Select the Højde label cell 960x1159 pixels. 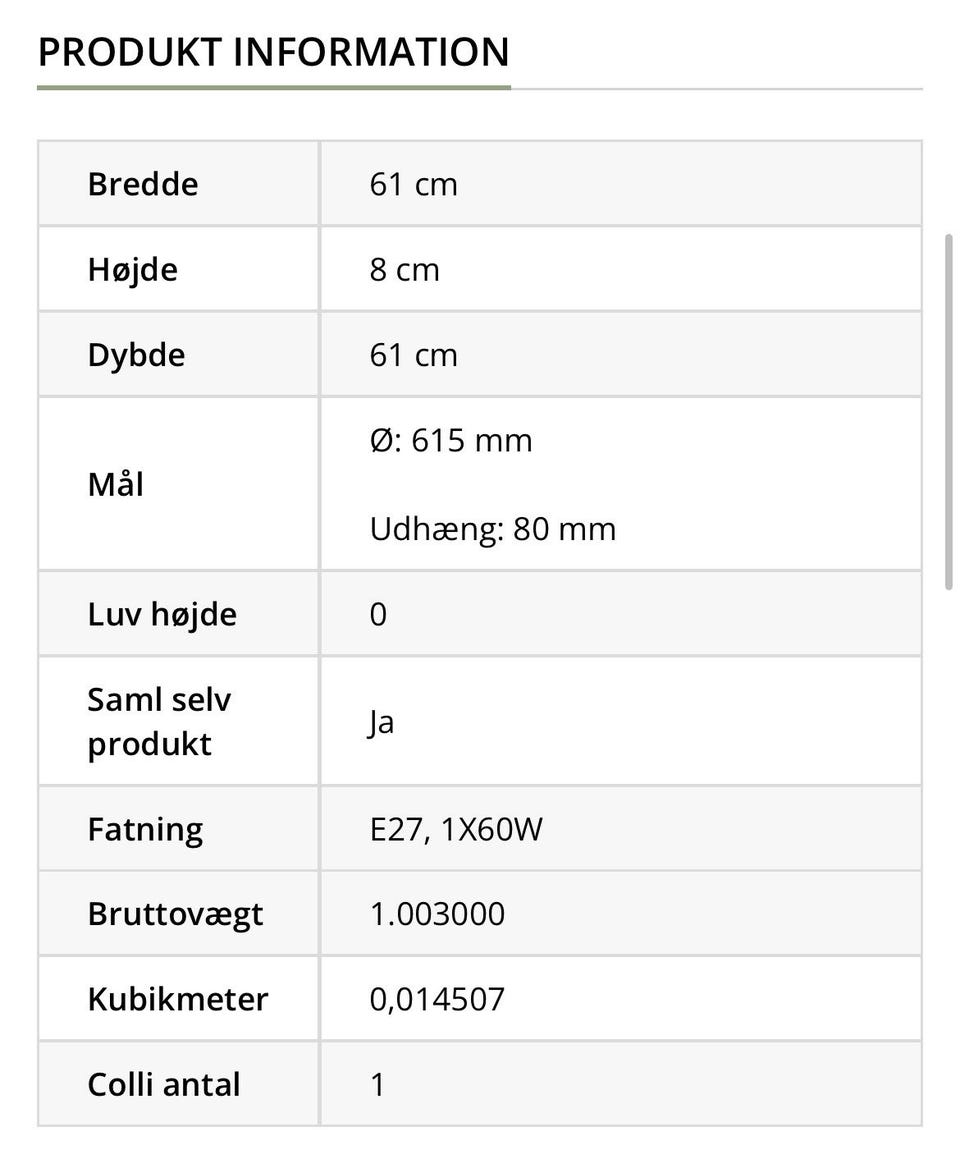133,270
